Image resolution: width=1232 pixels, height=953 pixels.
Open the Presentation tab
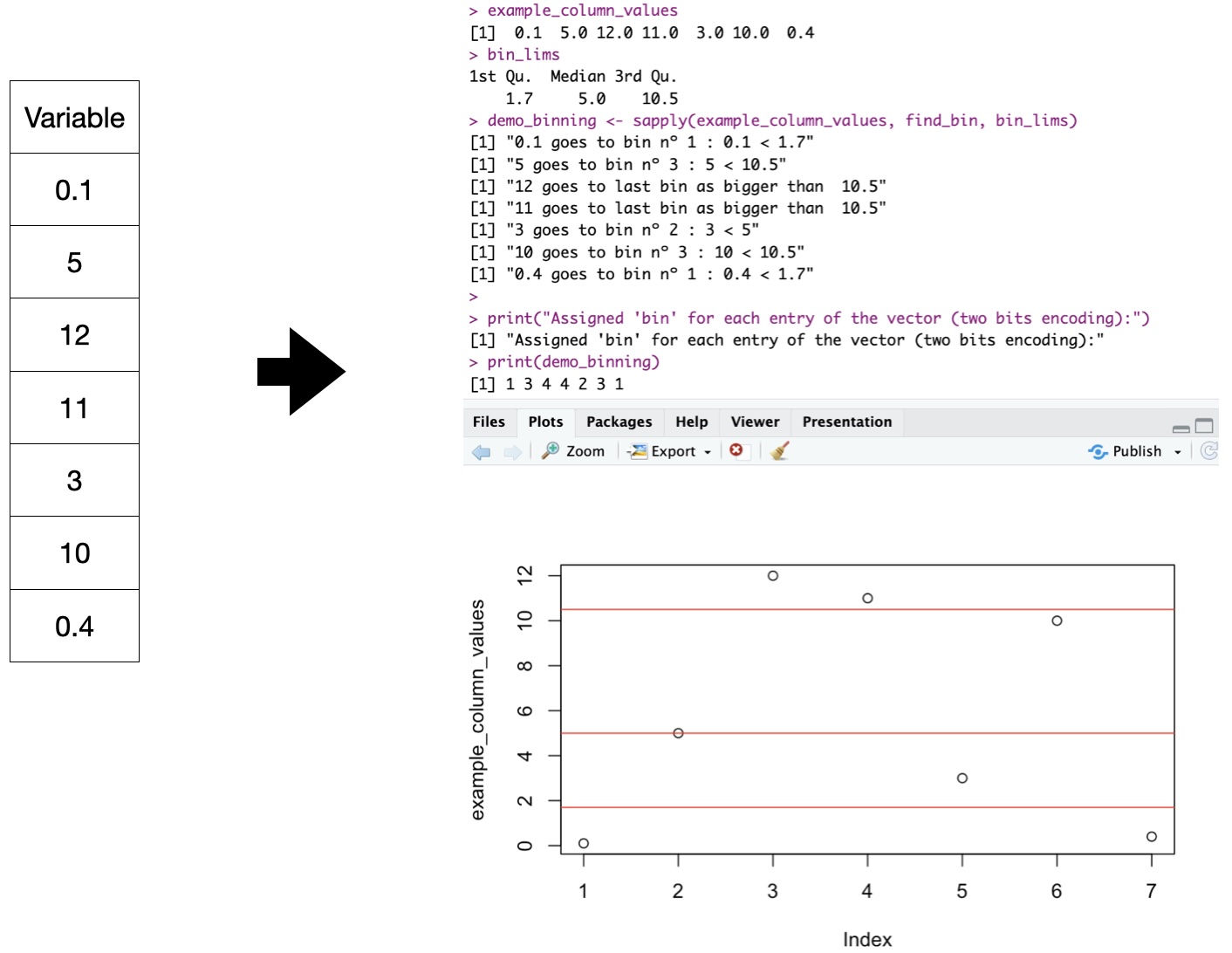pos(846,422)
